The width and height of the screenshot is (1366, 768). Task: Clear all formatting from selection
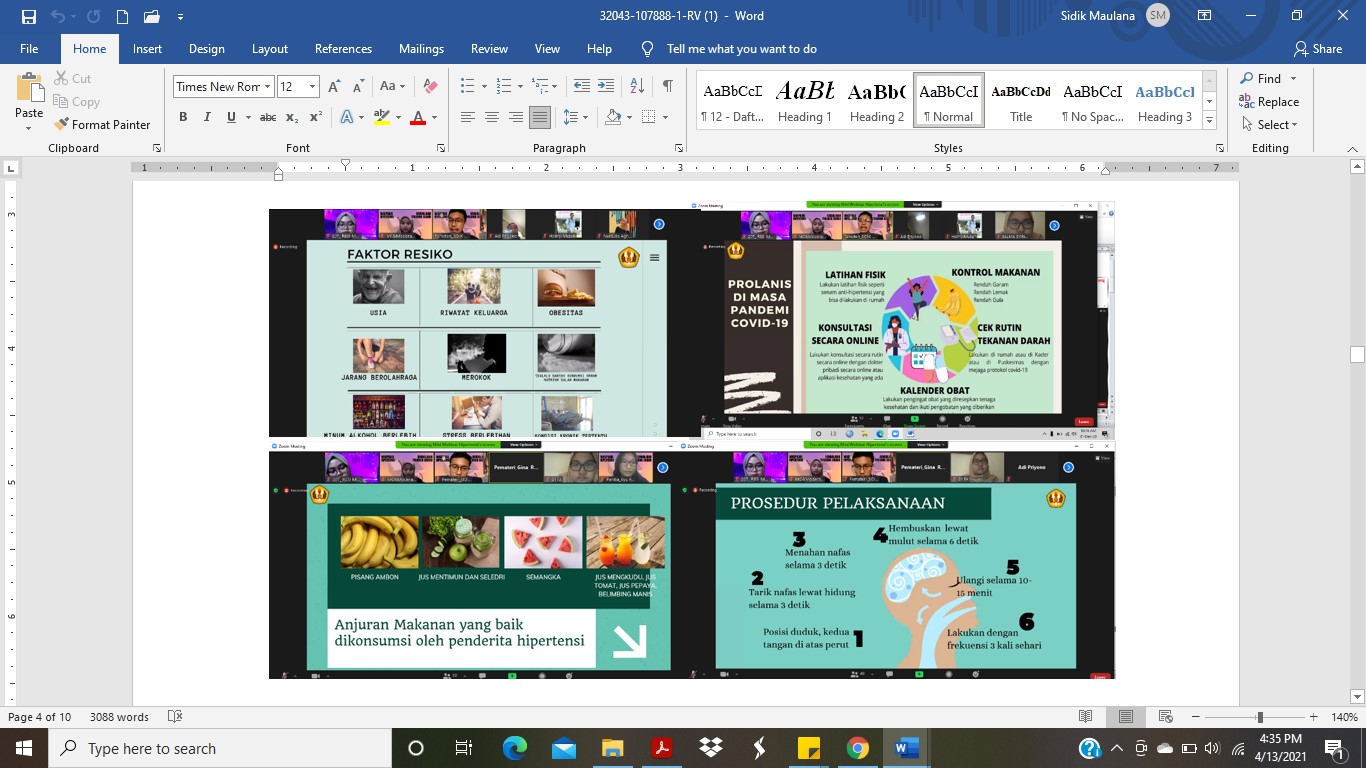click(x=431, y=87)
